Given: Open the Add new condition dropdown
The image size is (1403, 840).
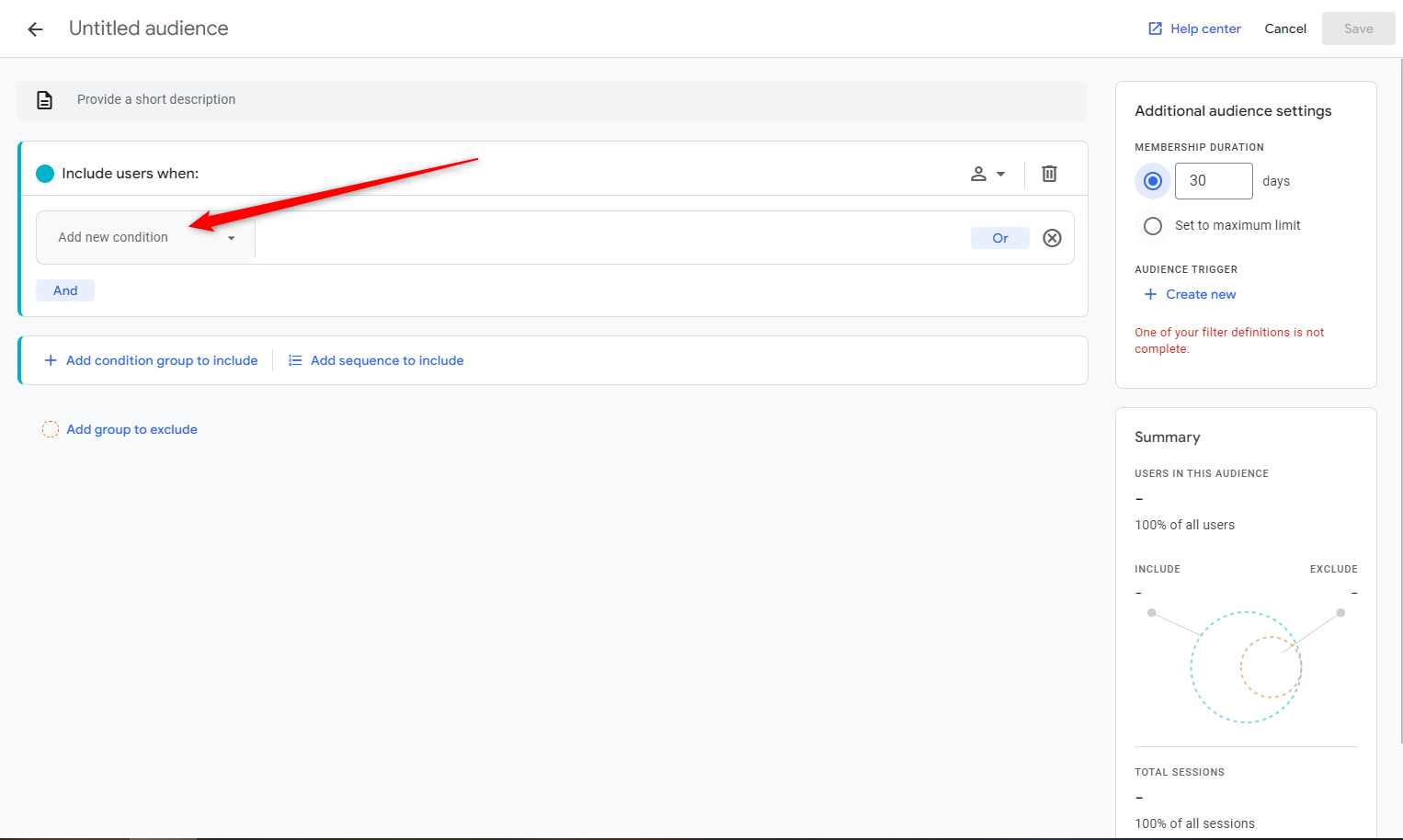Looking at the screenshot, I should click(x=145, y=238).
